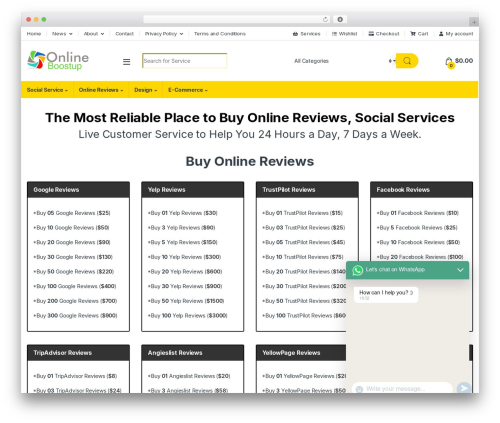
Task: Select Buy 30 Yelp Reviews ($900)
Action: point(185,286)
